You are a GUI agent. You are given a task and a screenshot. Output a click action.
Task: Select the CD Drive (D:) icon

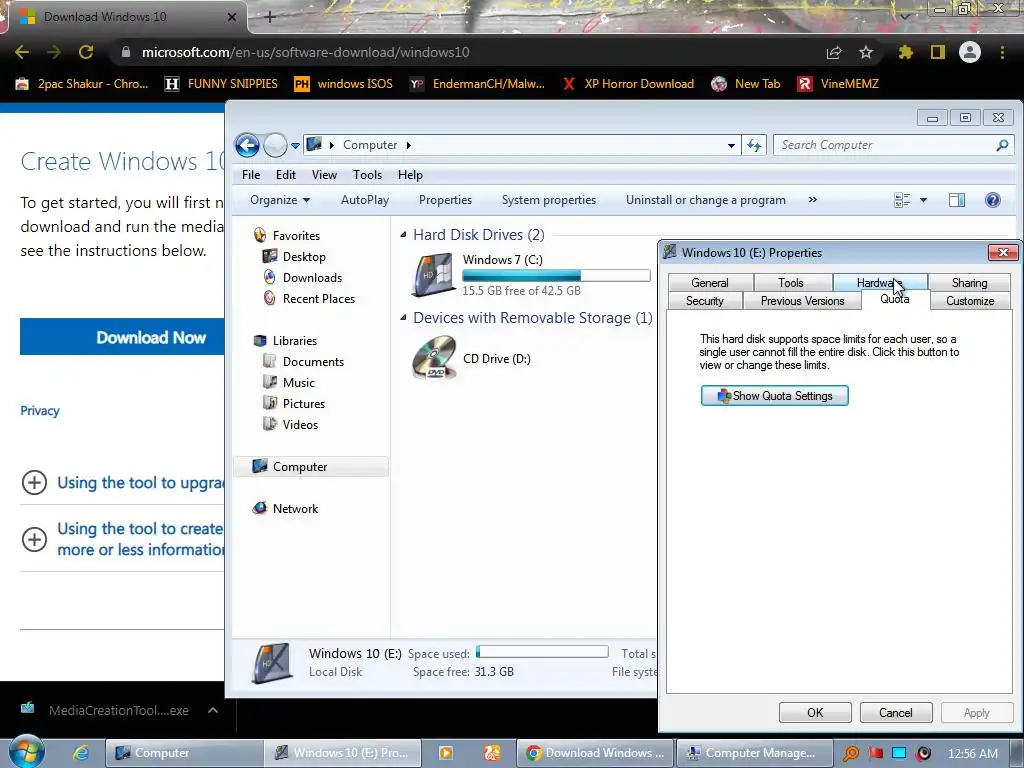434,357
